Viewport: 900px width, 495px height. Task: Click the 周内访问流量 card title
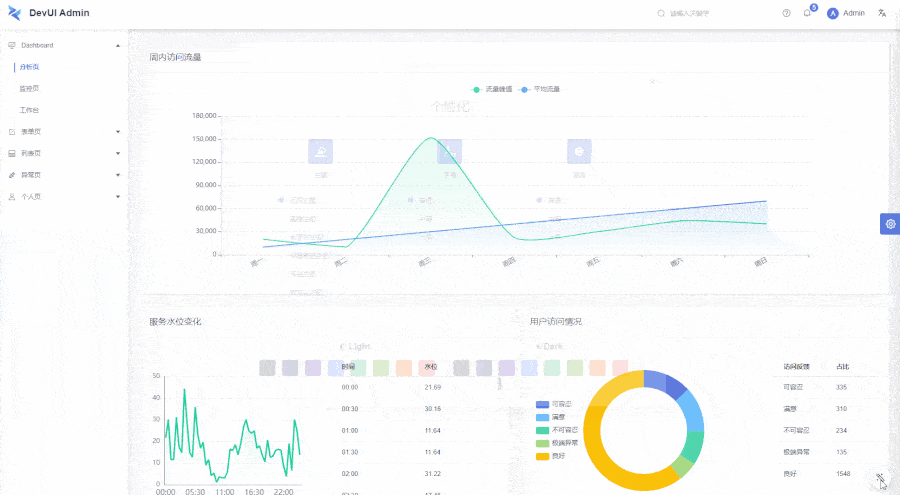coord(175,57)
